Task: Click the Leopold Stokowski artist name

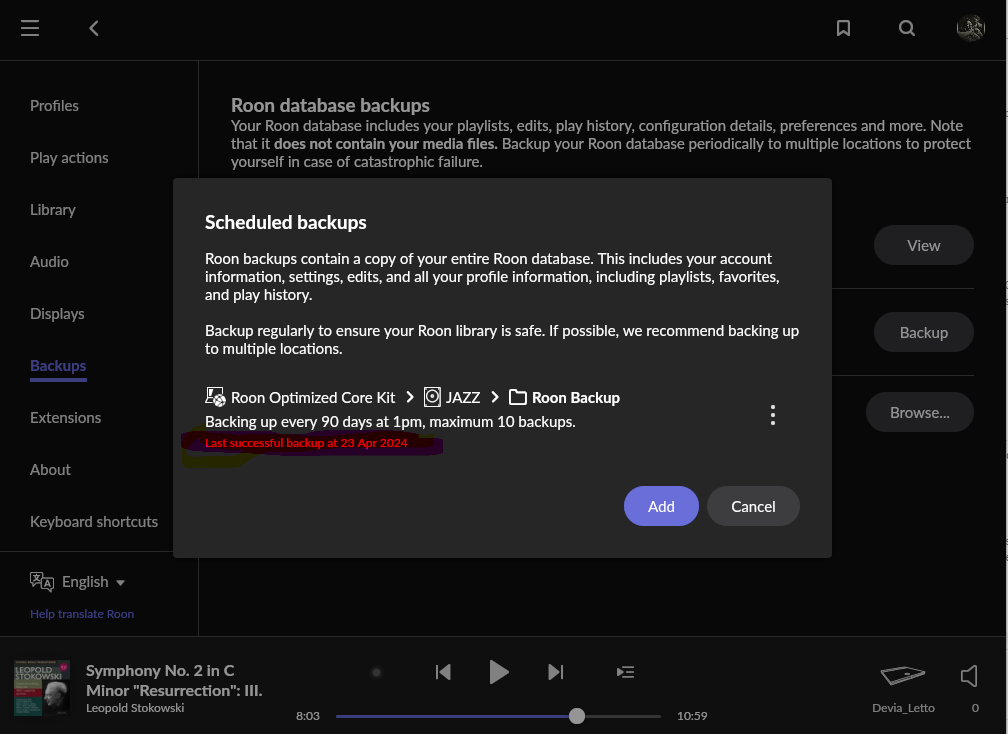Action: point(135,708)
